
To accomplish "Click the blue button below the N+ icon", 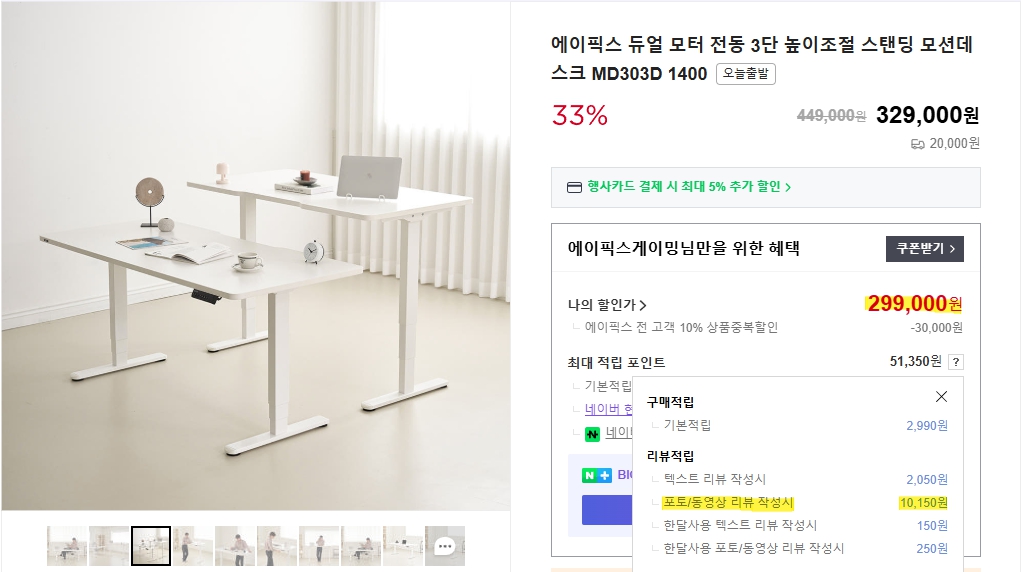I will pos(606,509).
